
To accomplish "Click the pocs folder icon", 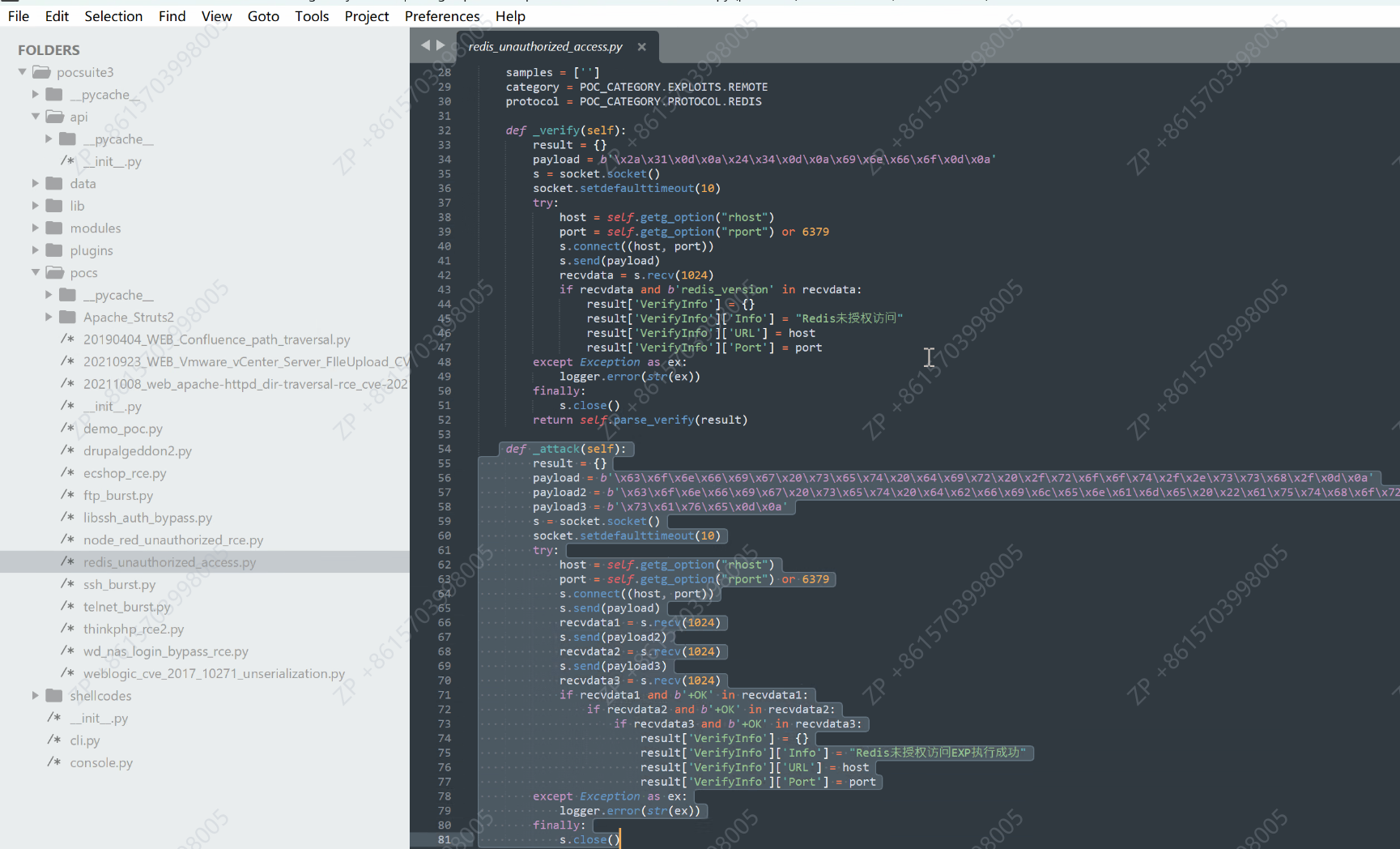I will pos(54,272).
